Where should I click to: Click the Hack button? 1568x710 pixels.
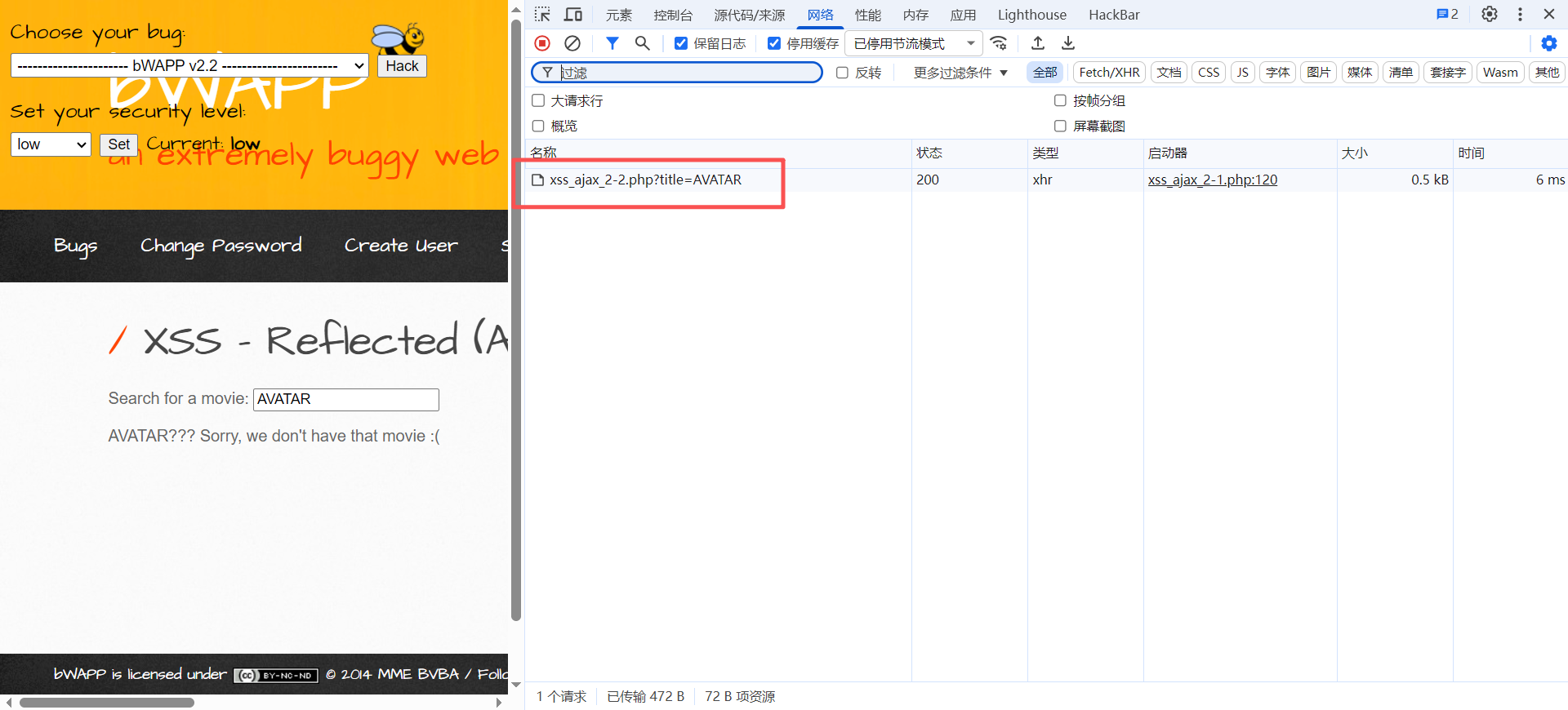(402, 66)
